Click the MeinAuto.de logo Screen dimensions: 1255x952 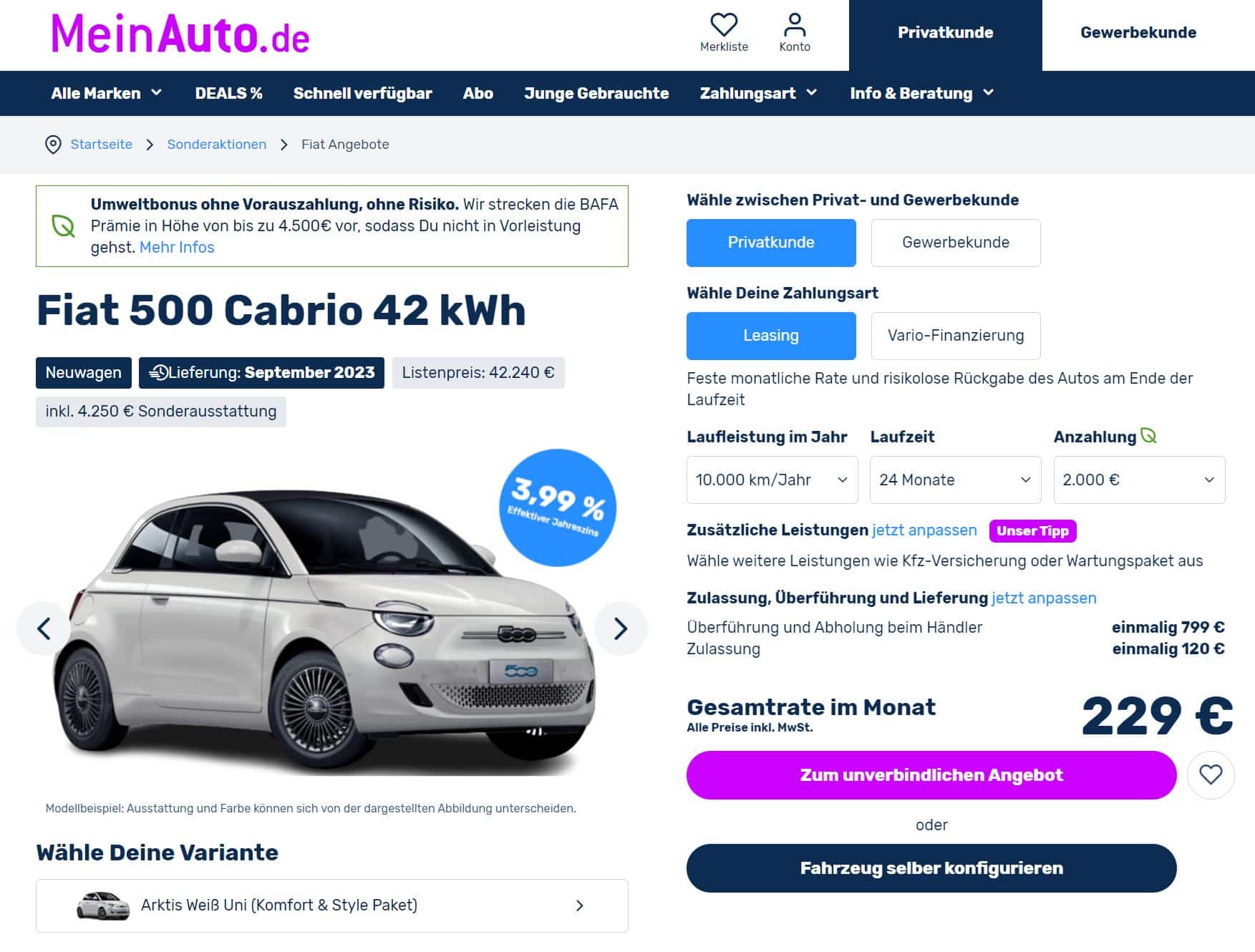(x=180, y=34)
